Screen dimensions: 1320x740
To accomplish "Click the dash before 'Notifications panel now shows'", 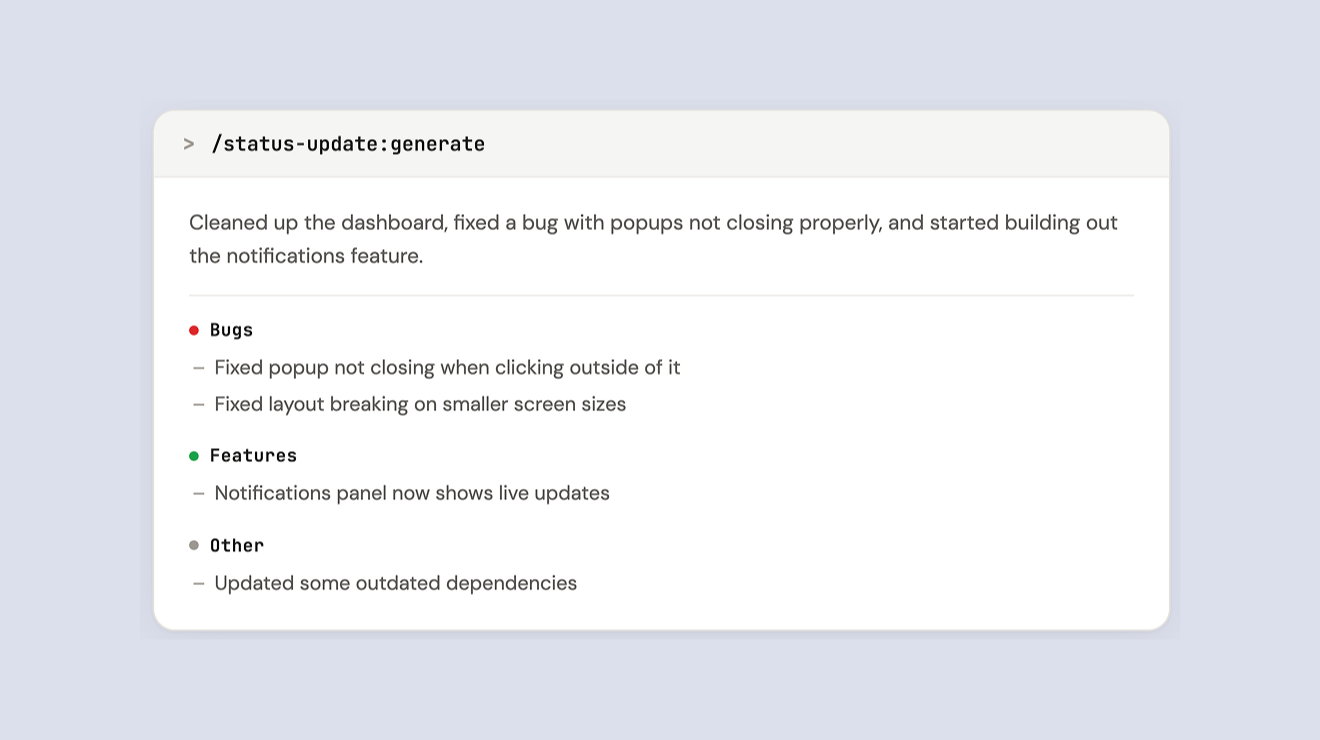I will tap(199, 494).
